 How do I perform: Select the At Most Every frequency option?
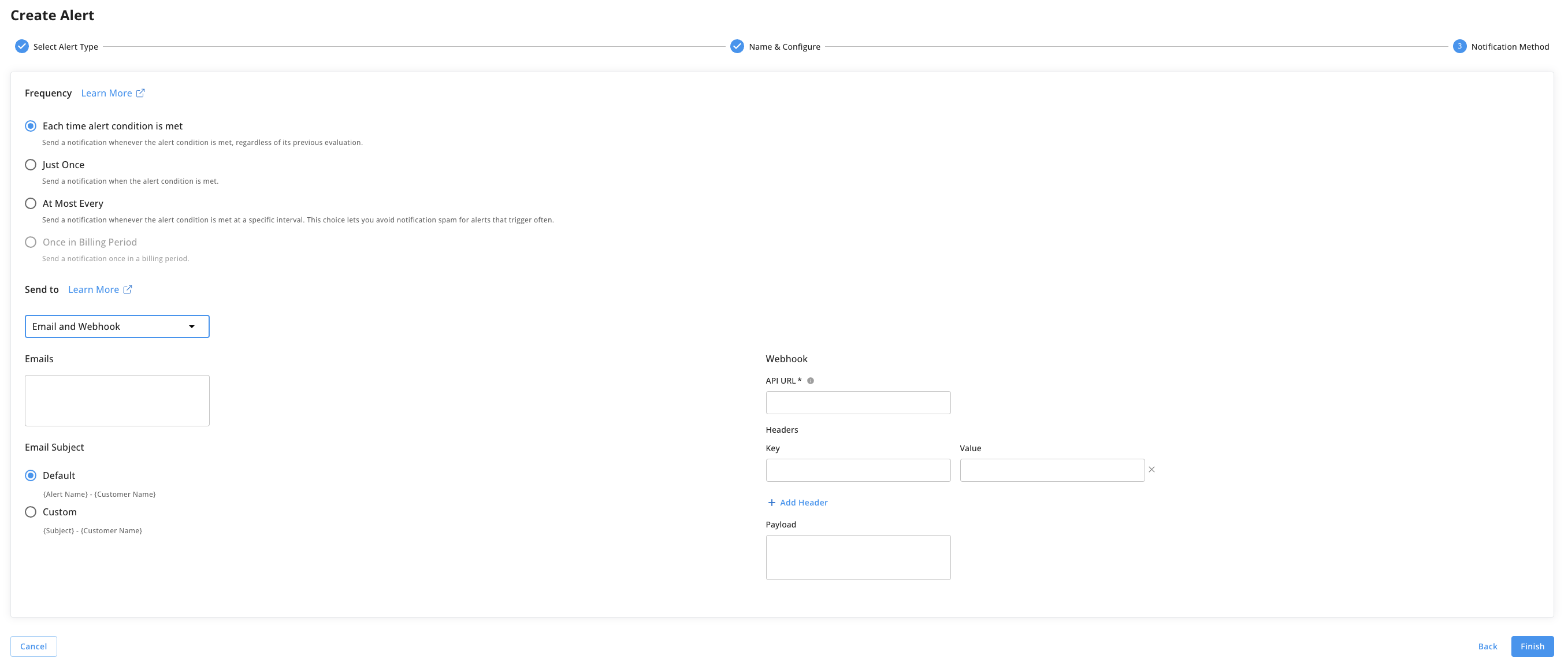[x=31, y=203]
